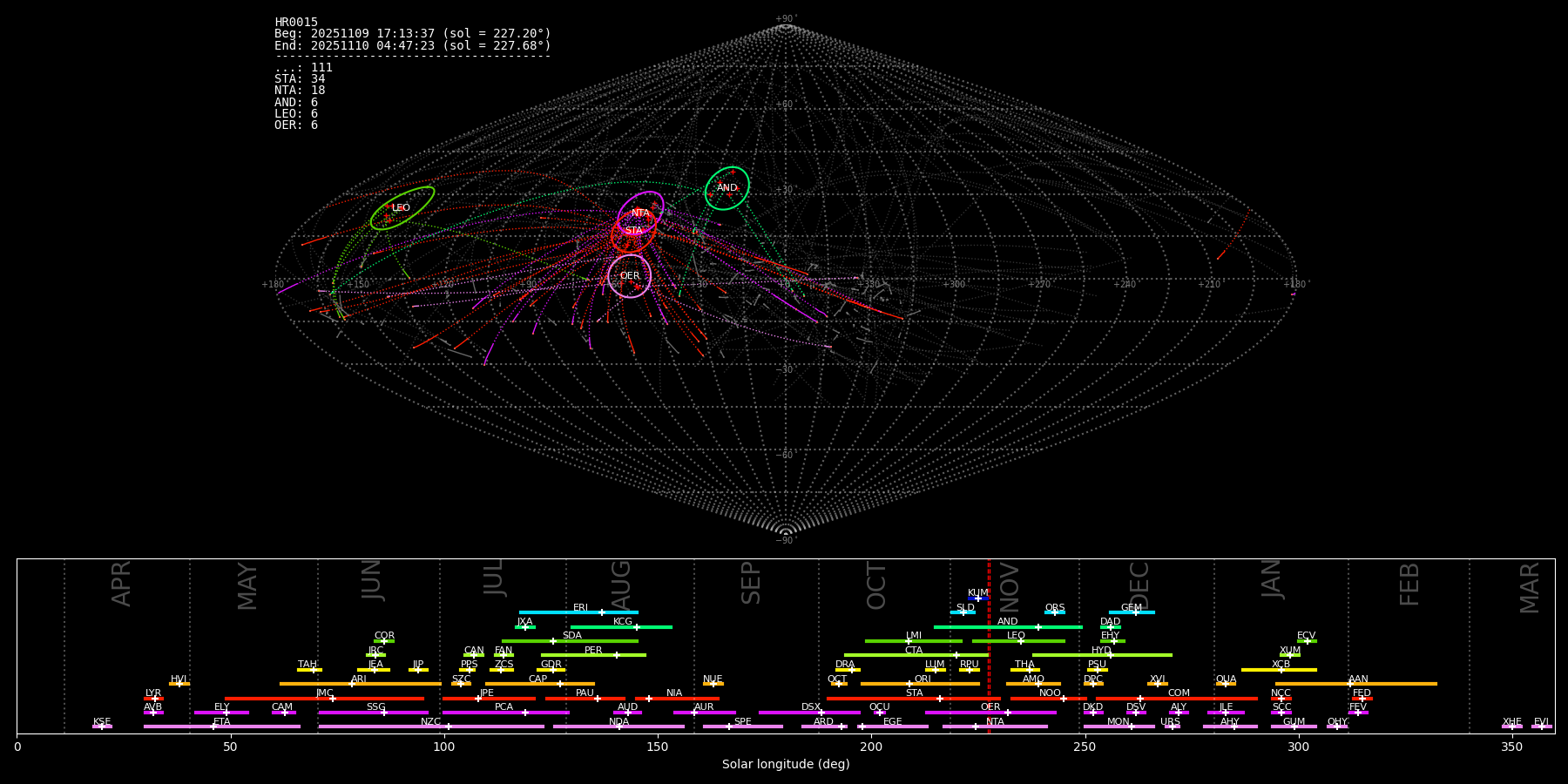1568x784 pixels.
Task: Click the KUM blue bar in the timeline
Action: [x=978, y=598]
